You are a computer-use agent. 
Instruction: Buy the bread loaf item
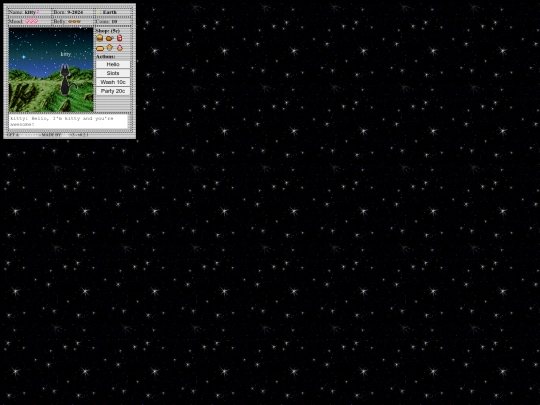[x=100, y=48]
